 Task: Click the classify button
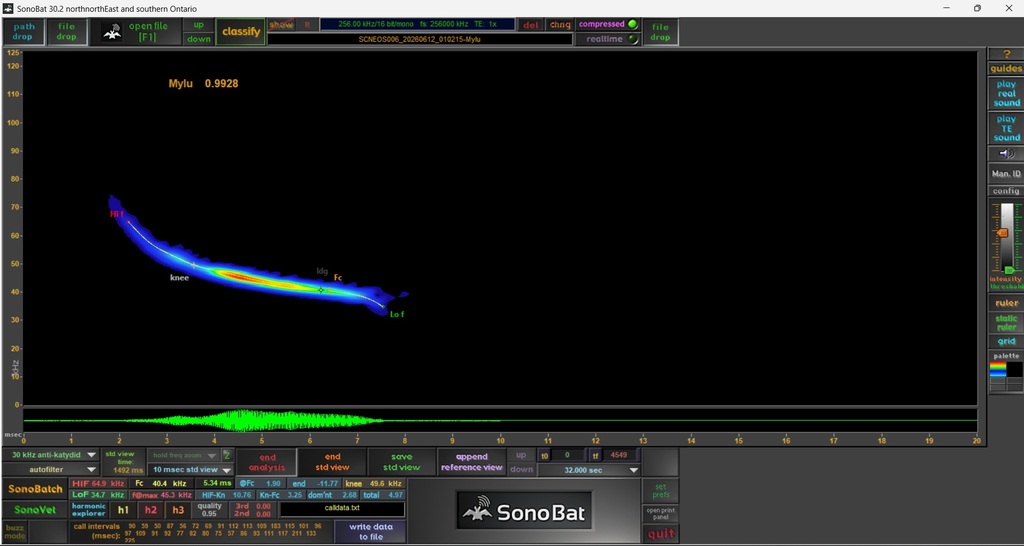pos(241,31)
